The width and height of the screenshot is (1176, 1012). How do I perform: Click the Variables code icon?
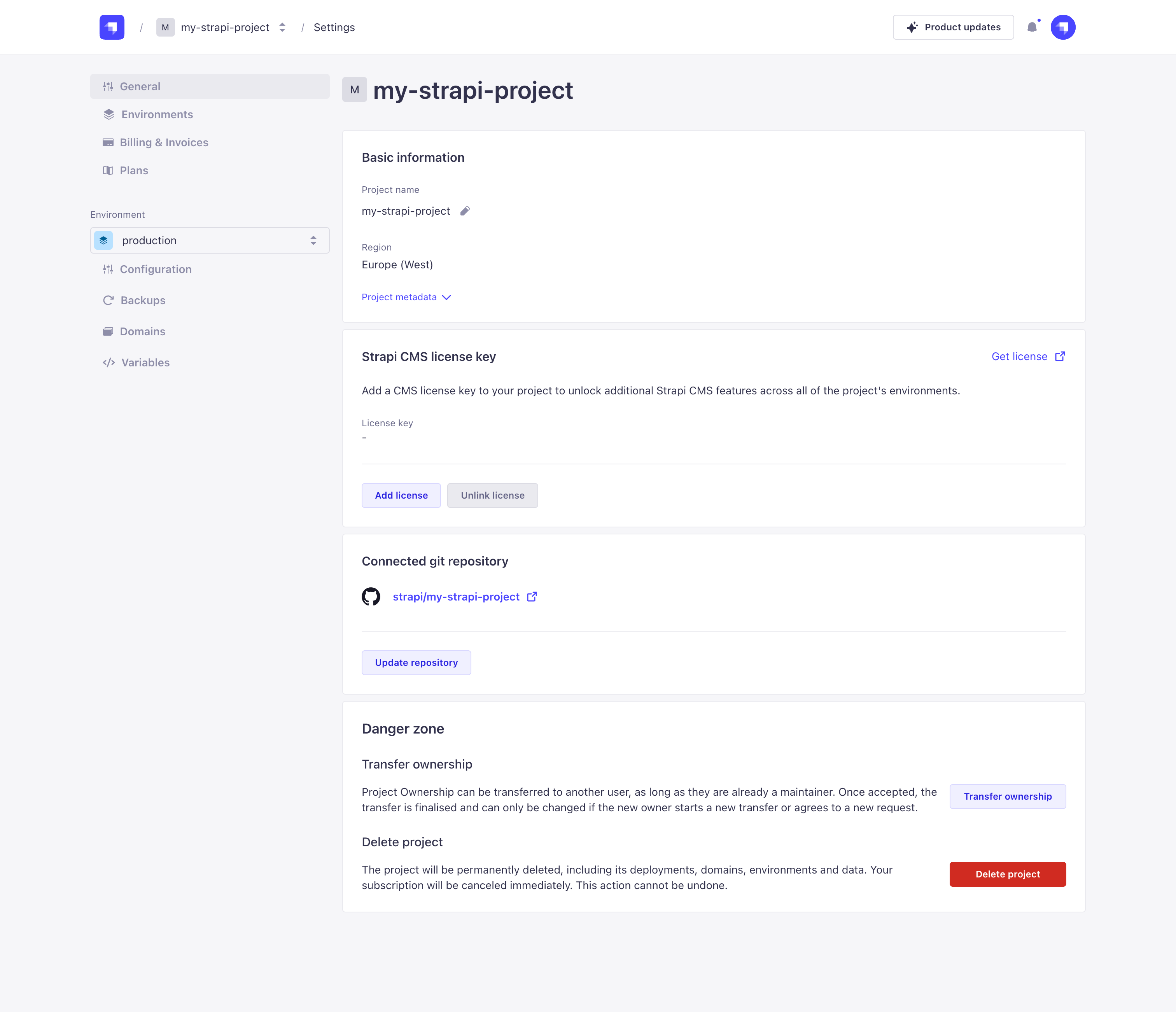tap(109, 363)
